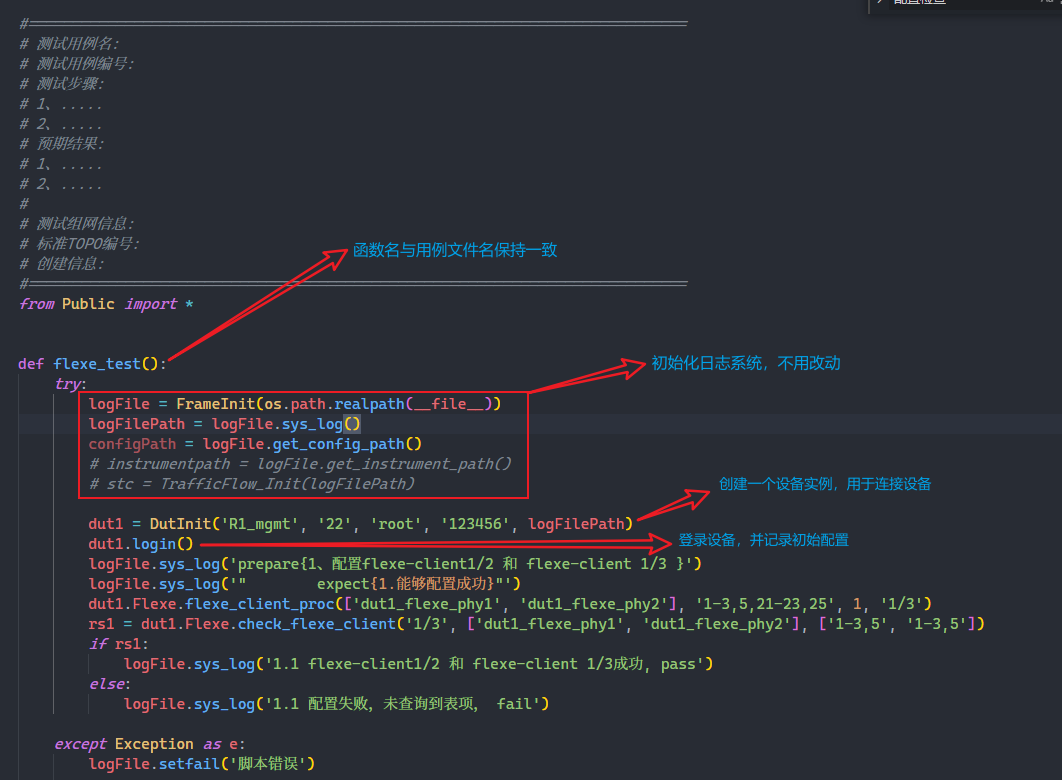Click the commented instrumentpath line
This screenshot has height=780, width=1062.
[300, 464]
